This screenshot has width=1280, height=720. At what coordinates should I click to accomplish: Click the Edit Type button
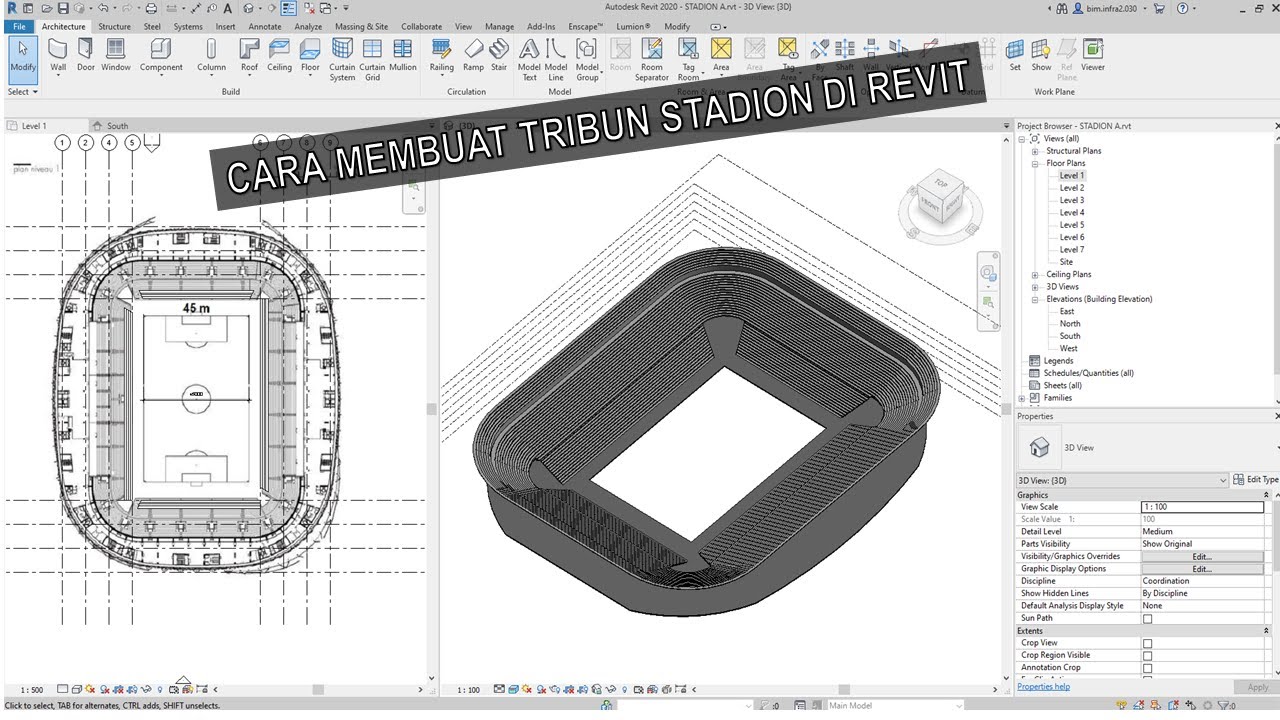(x=1255, y=480)
